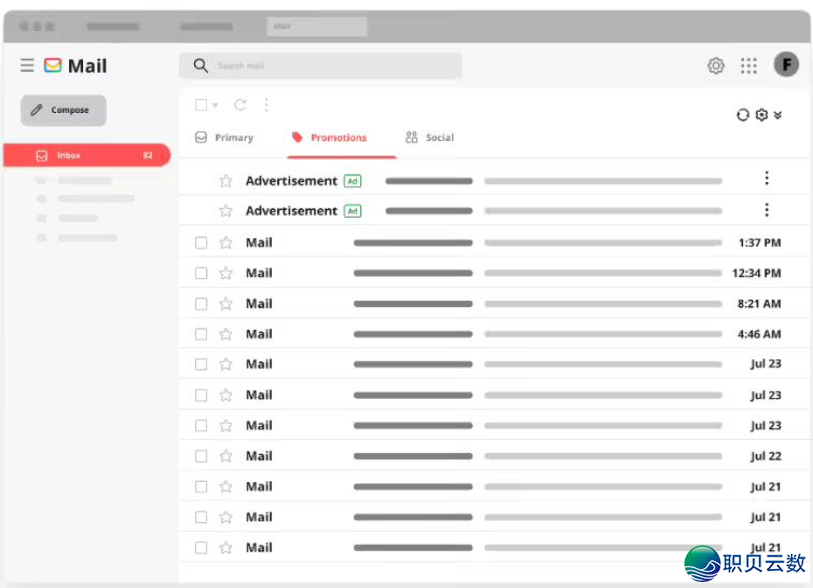The width and height of the screenshot is (813, 588).
Task: Open second Advertisement's three-dot options
Action: pyautogui.click(x=766, y=210)
